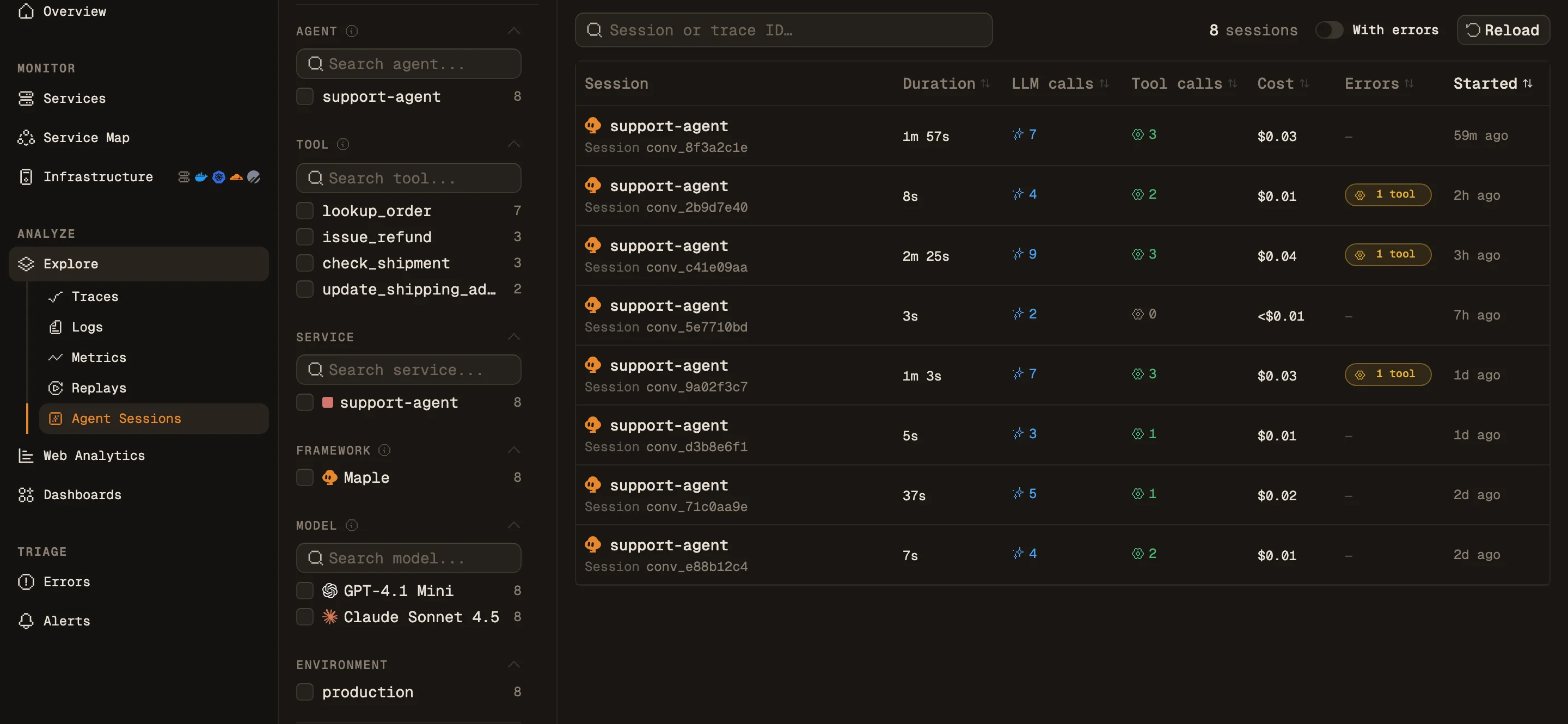Collapse the ENVIRONMENT filter section
The width and height of the screenshot is (1568, 724).
(x=514, y=665)
